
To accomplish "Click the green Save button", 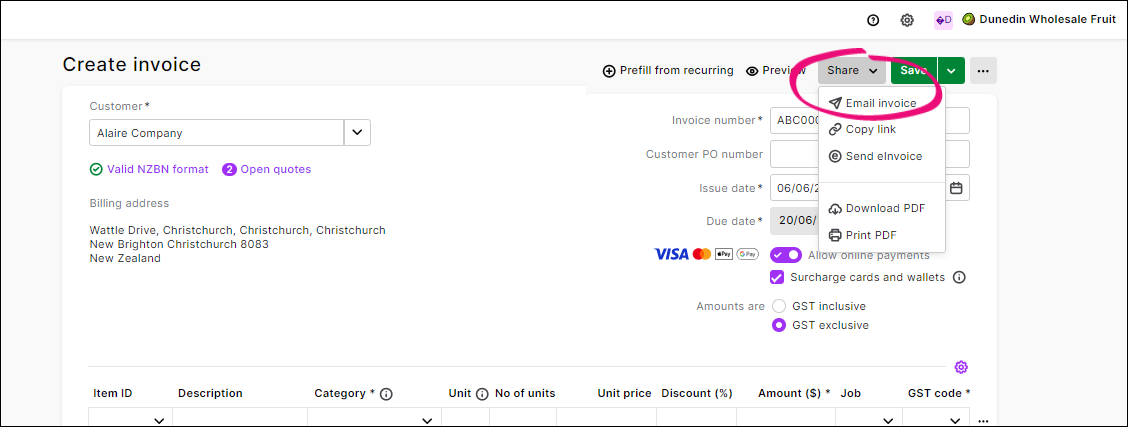I will pyautogui.click(x=914, y=70).
